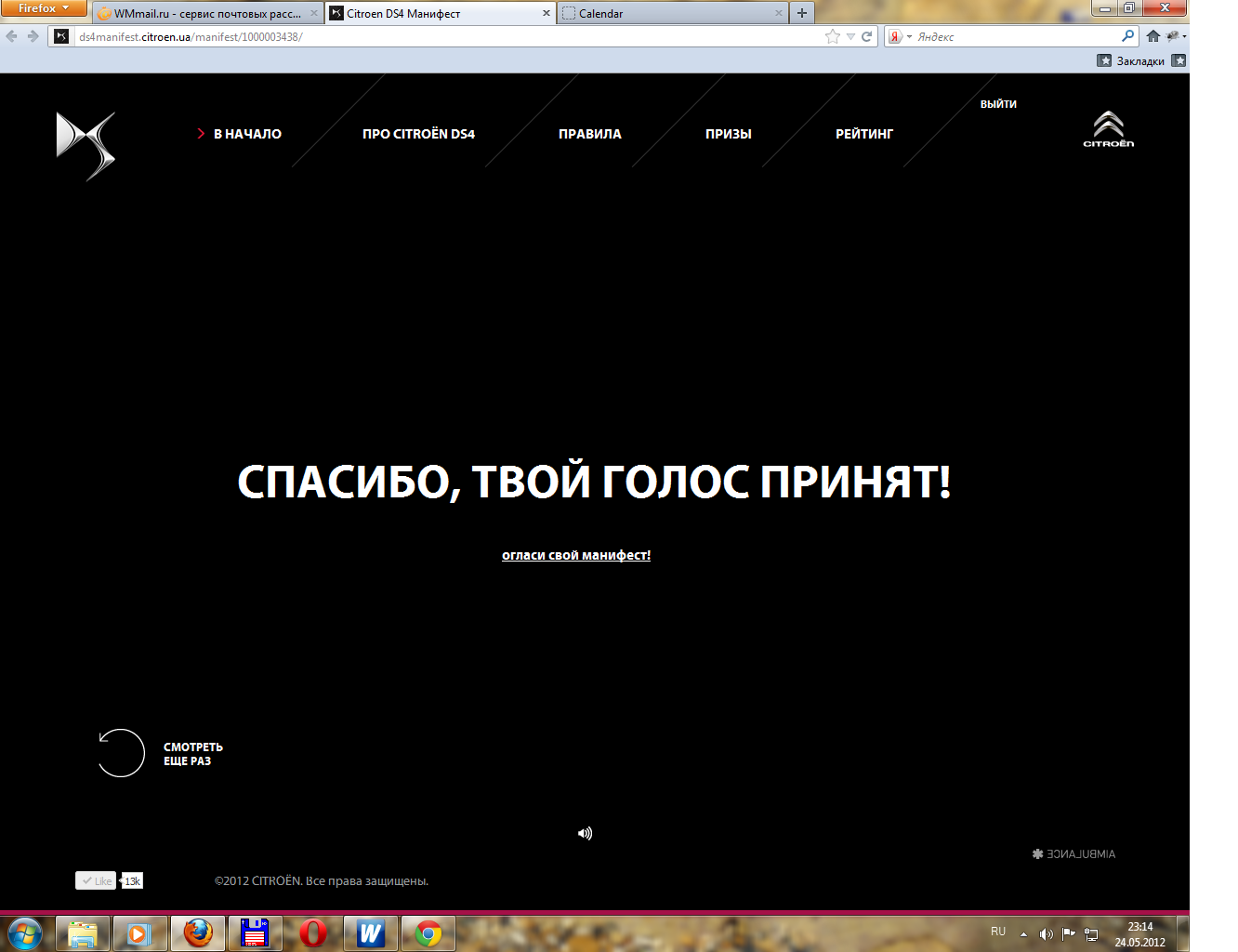
Task: Click ВЫЙТИ to log out
Action: tap(998, 104)
